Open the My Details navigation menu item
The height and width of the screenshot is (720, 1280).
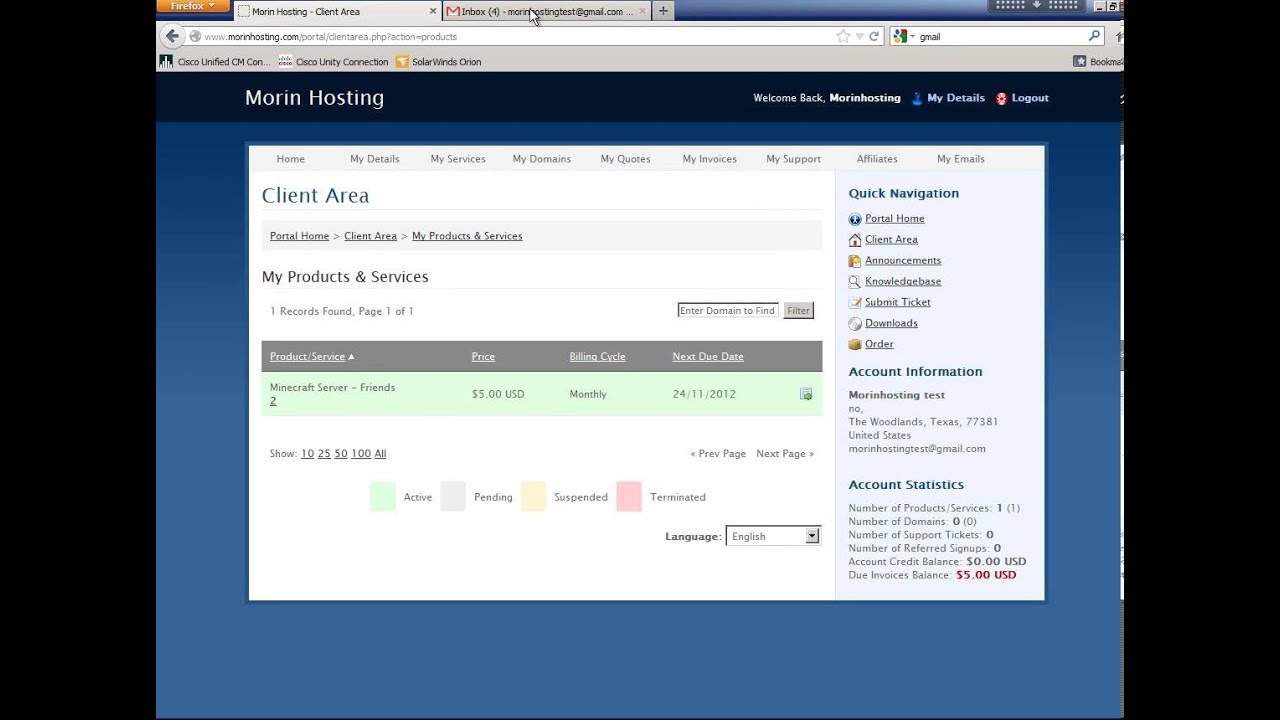coord(375,159)
